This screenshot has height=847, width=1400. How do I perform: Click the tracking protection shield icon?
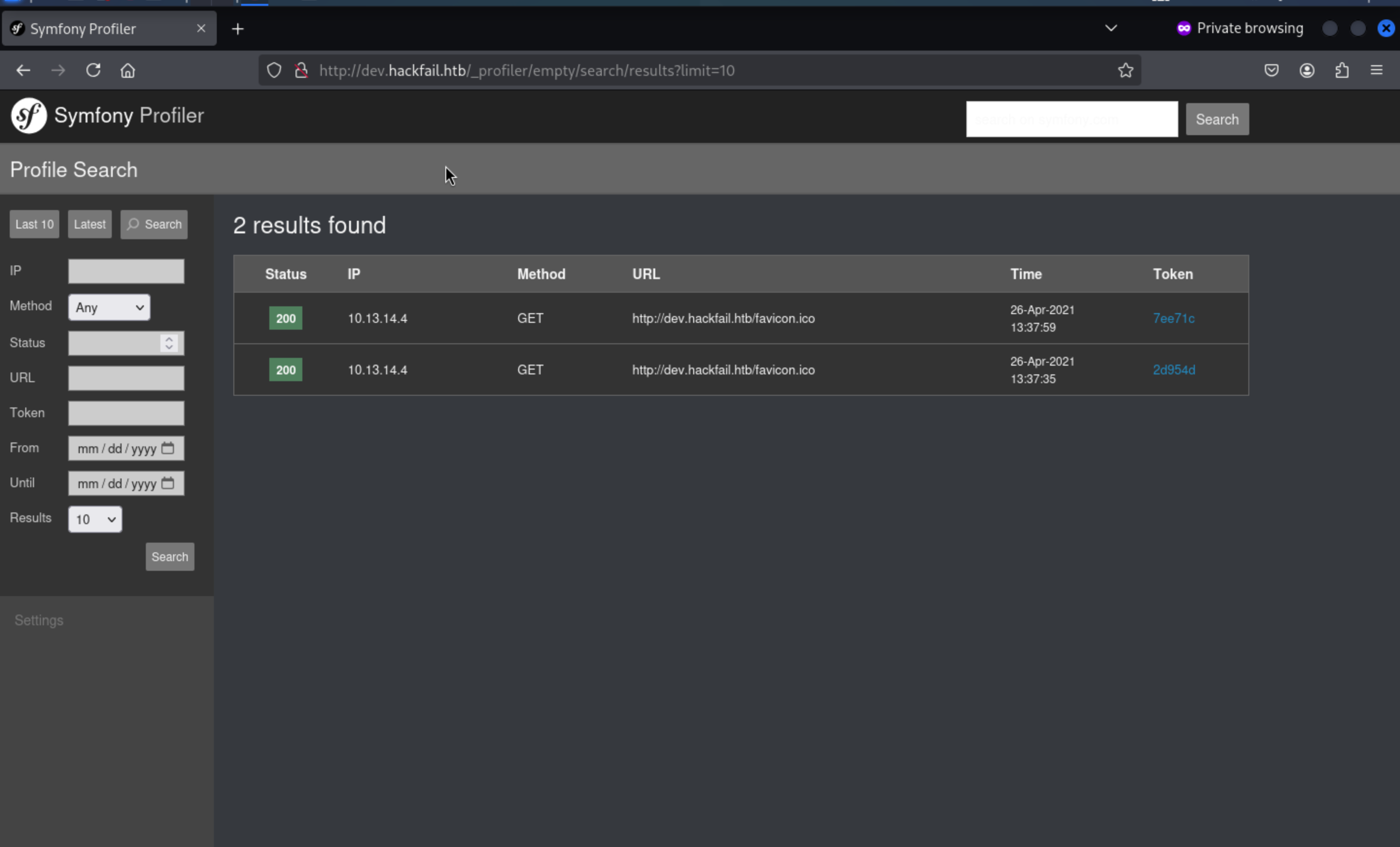pyautogui.click(x=274, y=71)
